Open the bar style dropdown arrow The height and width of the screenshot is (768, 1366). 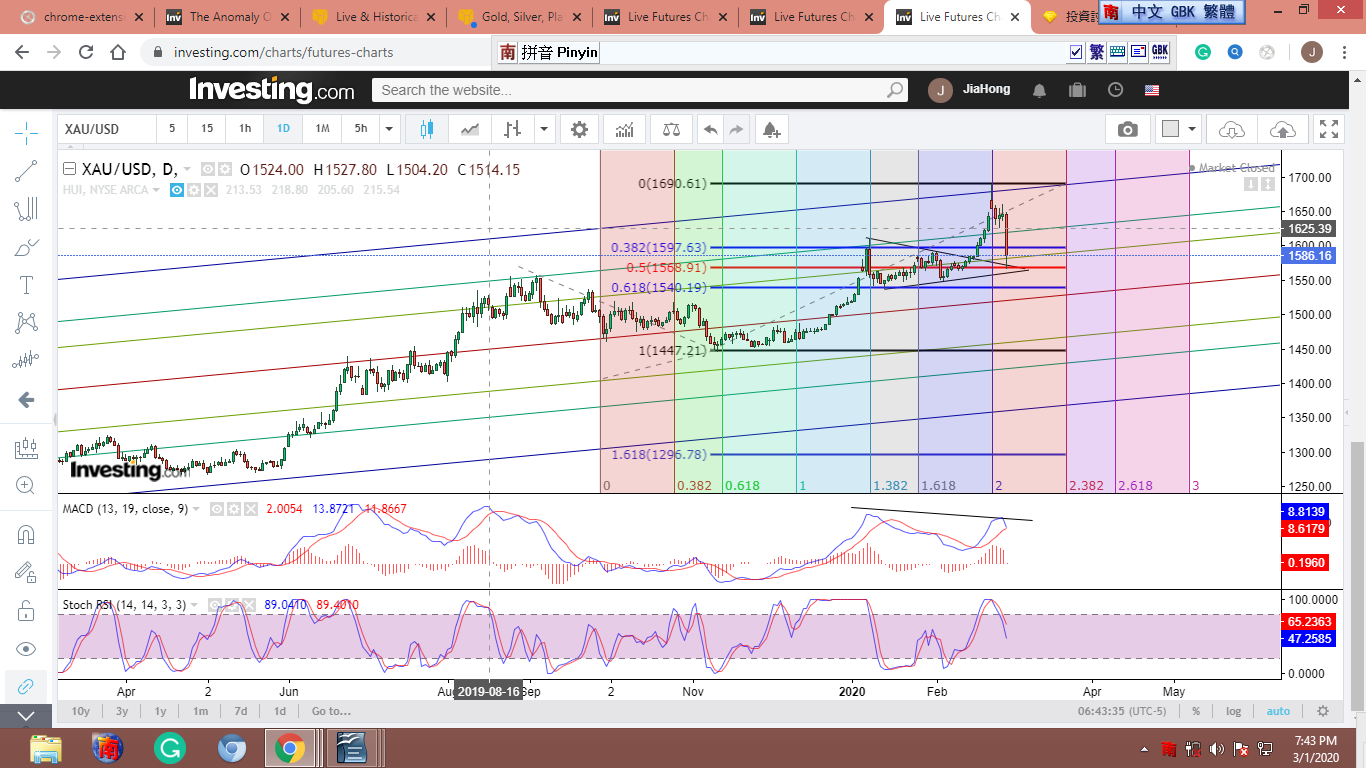click(543, 129)
